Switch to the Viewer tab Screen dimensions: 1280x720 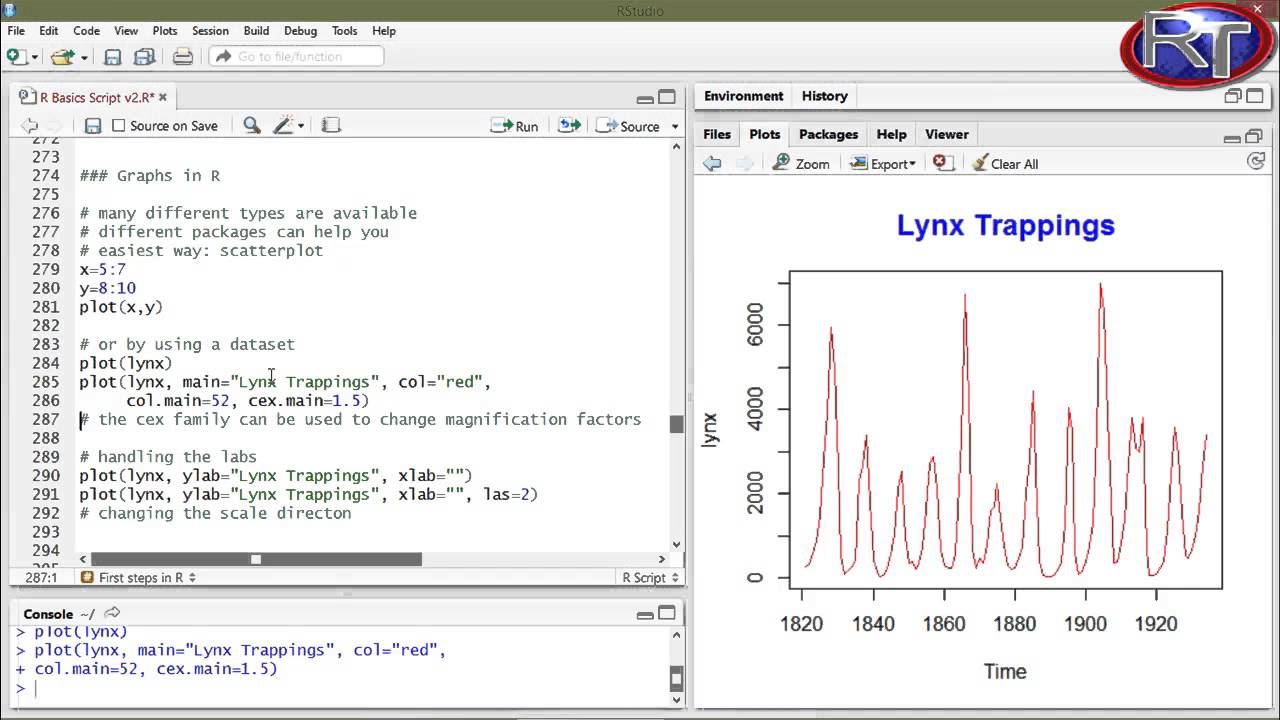point(946,134)
